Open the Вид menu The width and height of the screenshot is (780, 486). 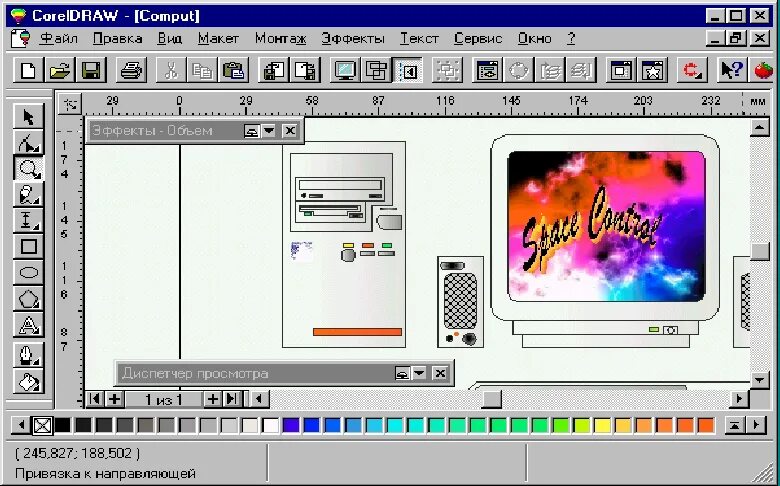(170, 38)
